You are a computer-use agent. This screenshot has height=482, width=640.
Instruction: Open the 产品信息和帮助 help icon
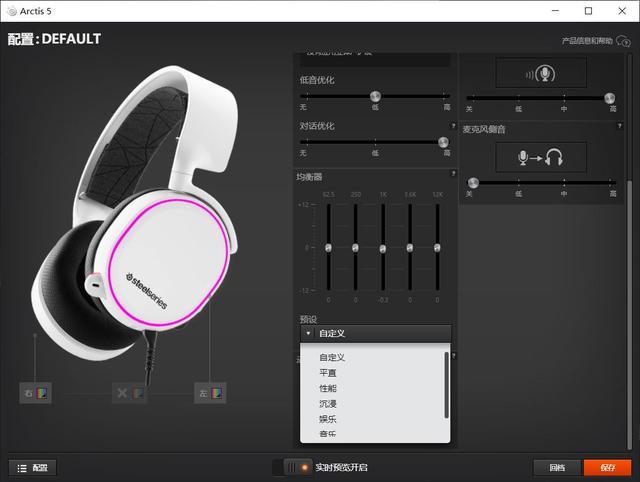[623, 41]
